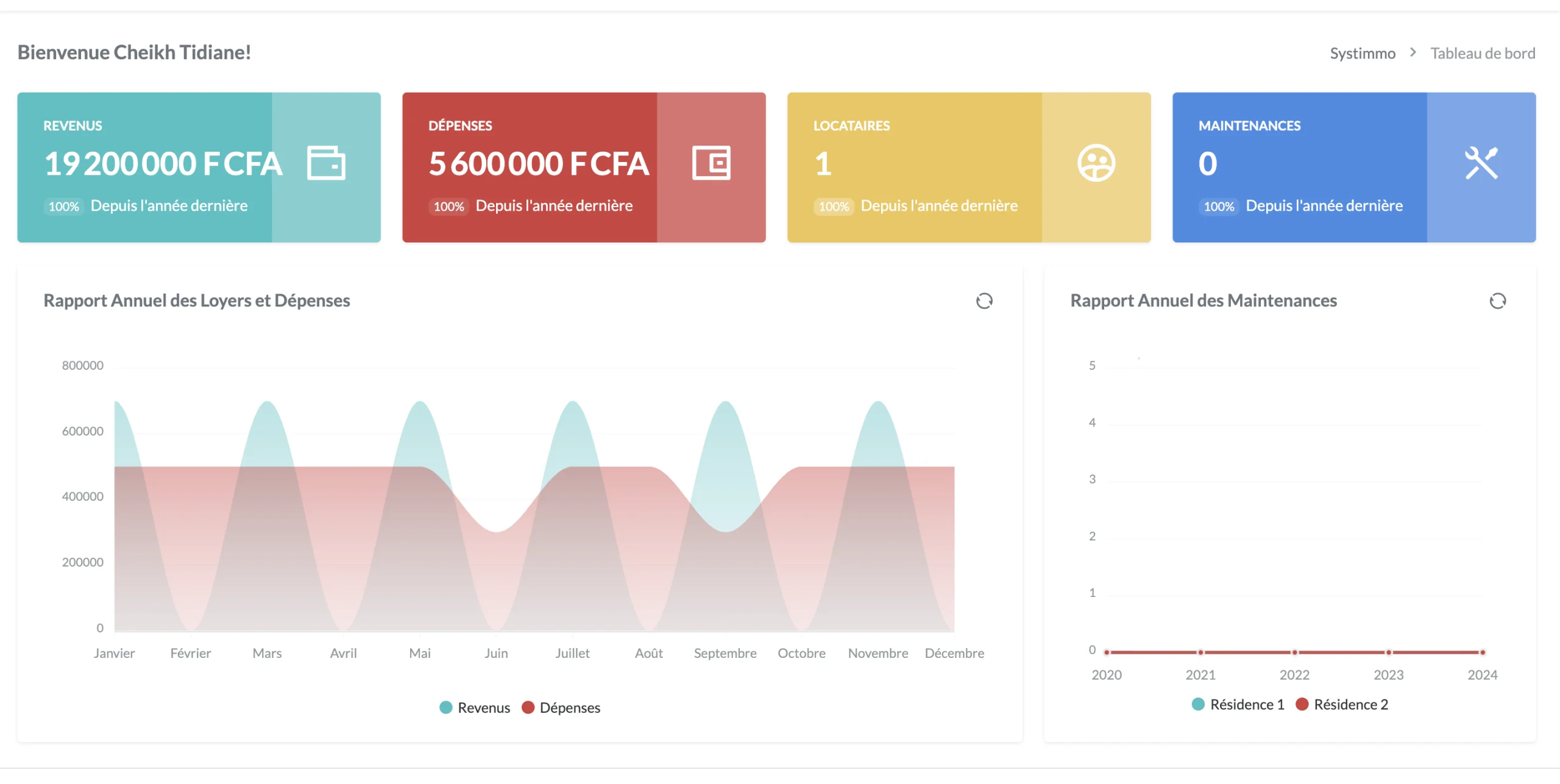Screen dimensions: 1560x784
Task: Click the Décembre axis label
Action: click(954, 653)
